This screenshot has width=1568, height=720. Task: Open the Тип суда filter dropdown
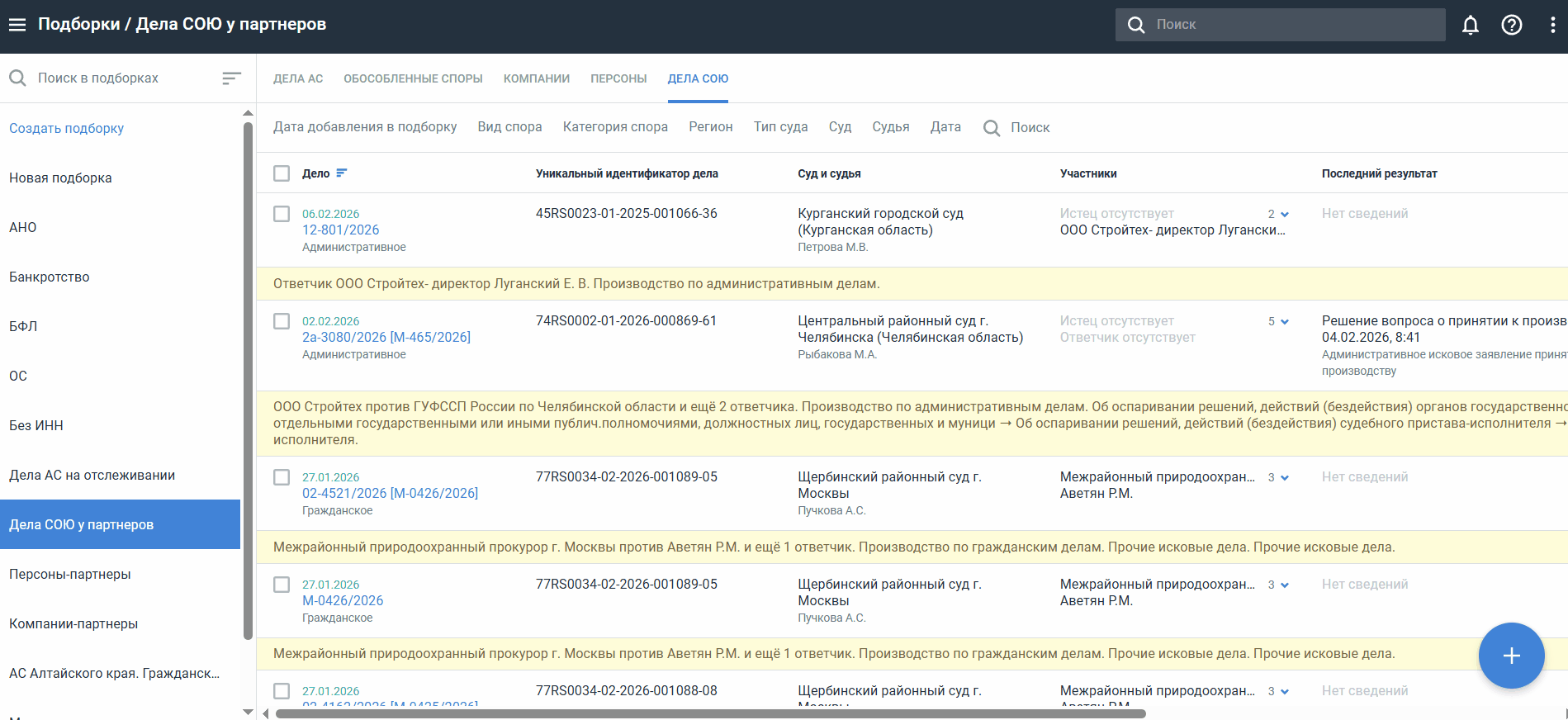click(780, 127)
